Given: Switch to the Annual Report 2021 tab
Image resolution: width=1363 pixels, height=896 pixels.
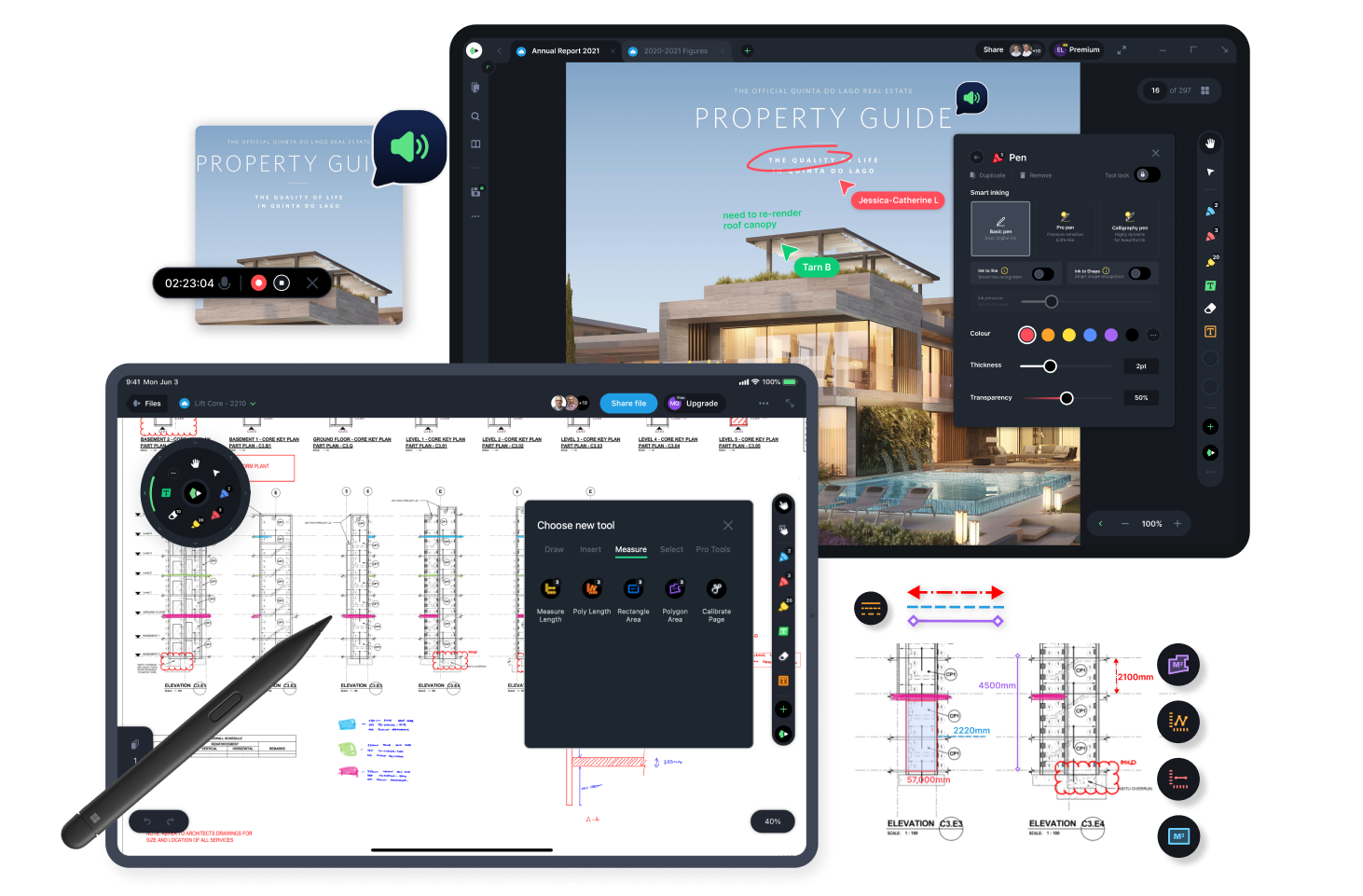Looking at the screenshot, I should pyautogui.click(x=566, y=51).
